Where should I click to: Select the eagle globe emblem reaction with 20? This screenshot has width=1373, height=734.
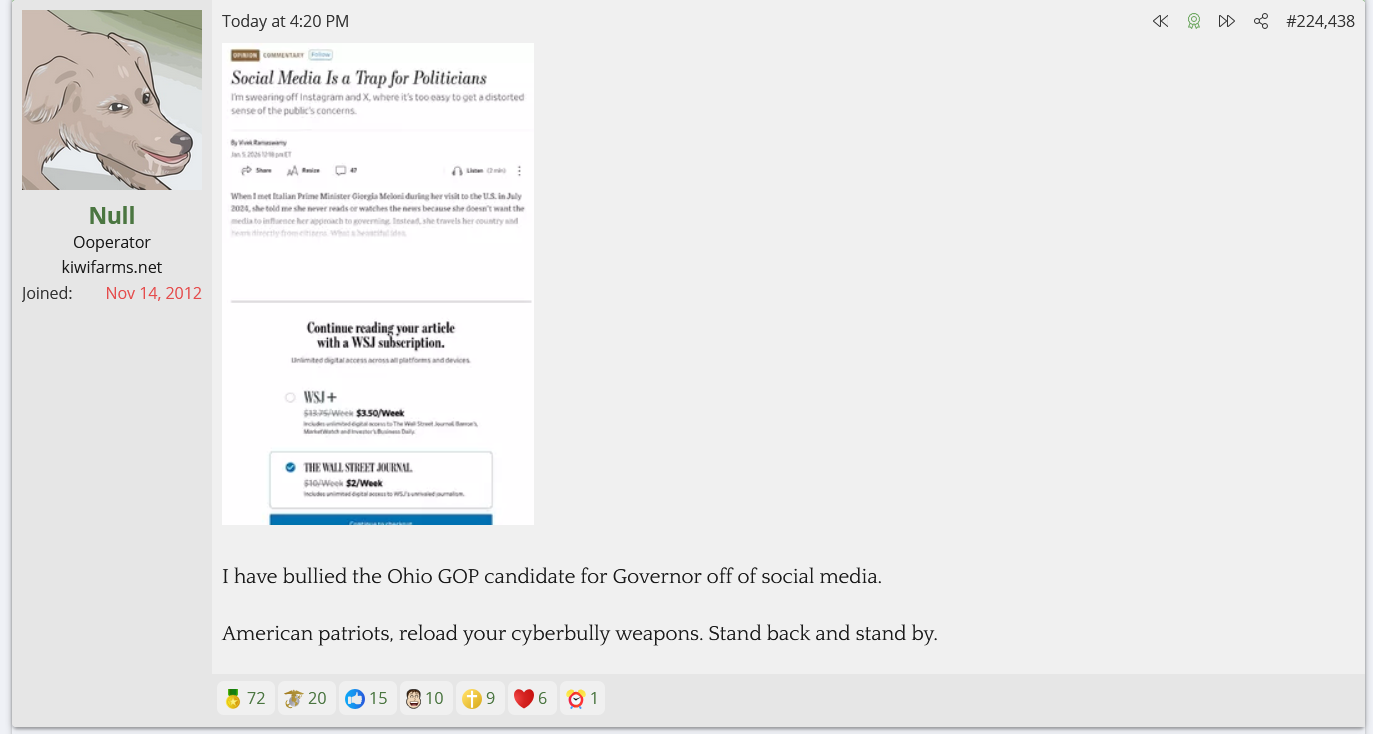[306, 698]
